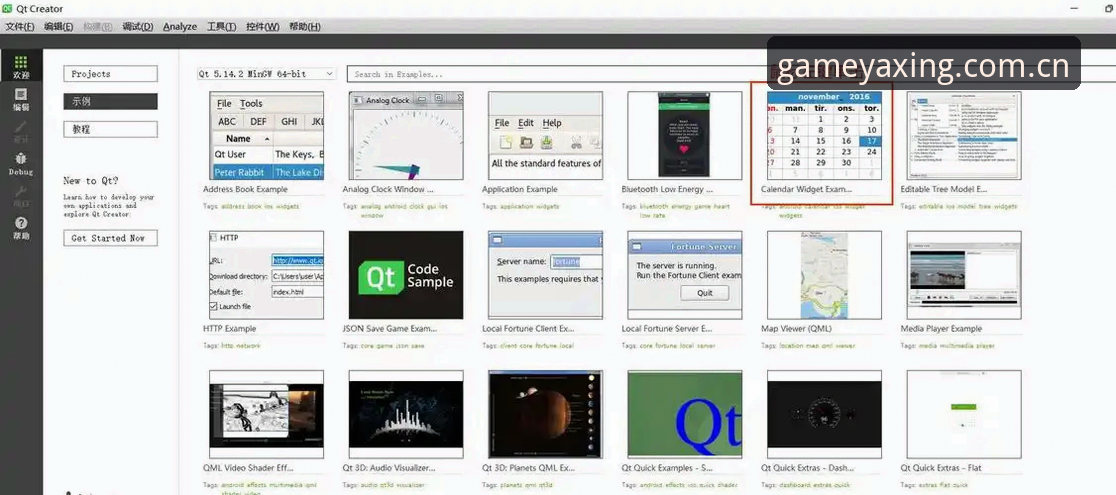Open the Qt 5.14.2 MinGW 64-bit dropdown
This screenshot has height=495, width=1116.
coord(267,74)
